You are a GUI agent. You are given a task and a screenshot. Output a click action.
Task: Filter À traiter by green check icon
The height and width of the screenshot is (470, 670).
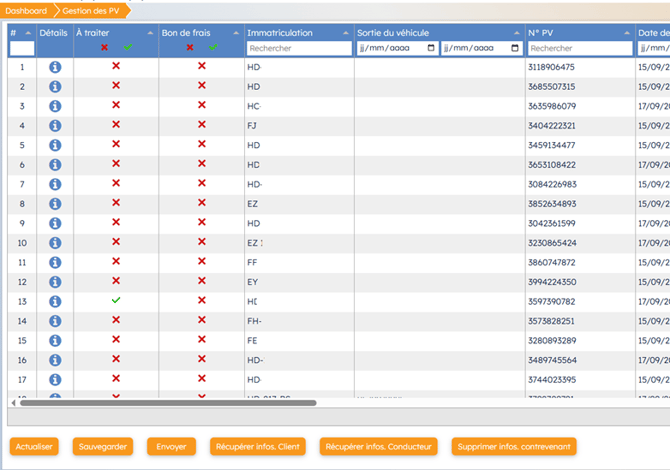(x=127, y=47)
